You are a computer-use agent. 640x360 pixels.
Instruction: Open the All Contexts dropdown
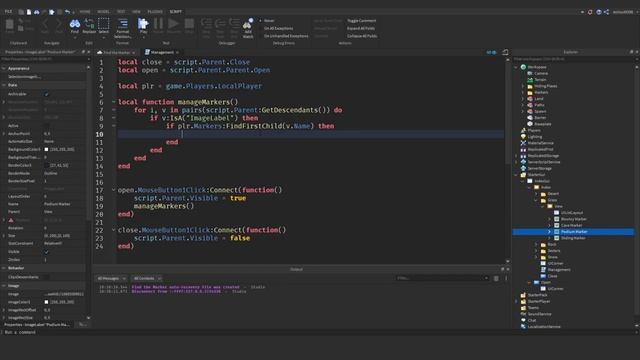click(x=147, y=278)
